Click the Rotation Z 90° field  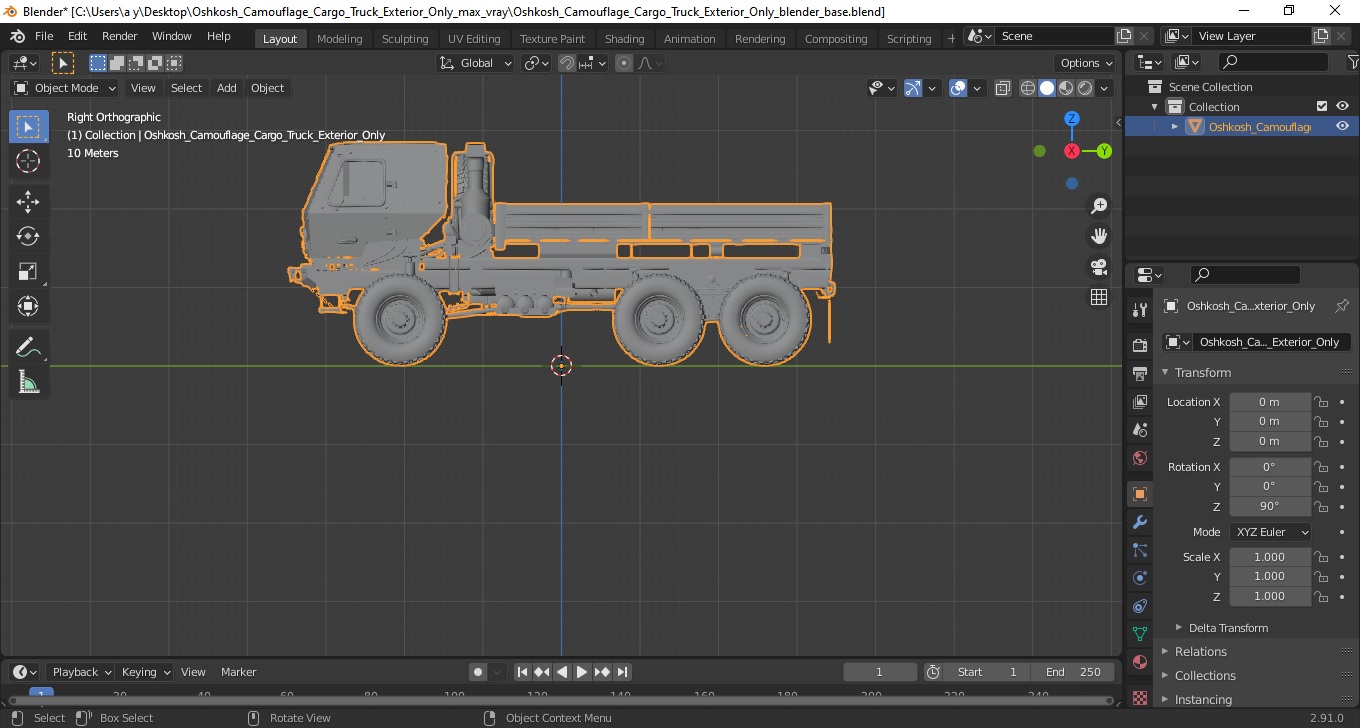[x=1270, y=506]
